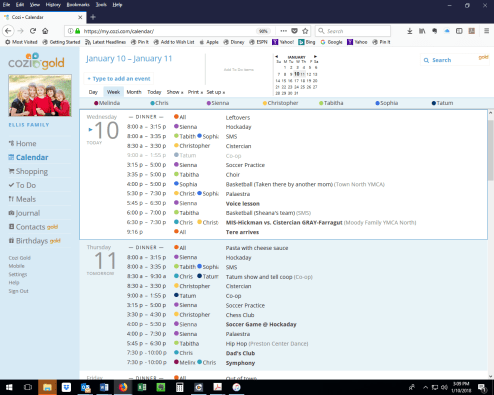
Task: Open Adobe Acrobat from the taskbar
Action: (218, 387)
